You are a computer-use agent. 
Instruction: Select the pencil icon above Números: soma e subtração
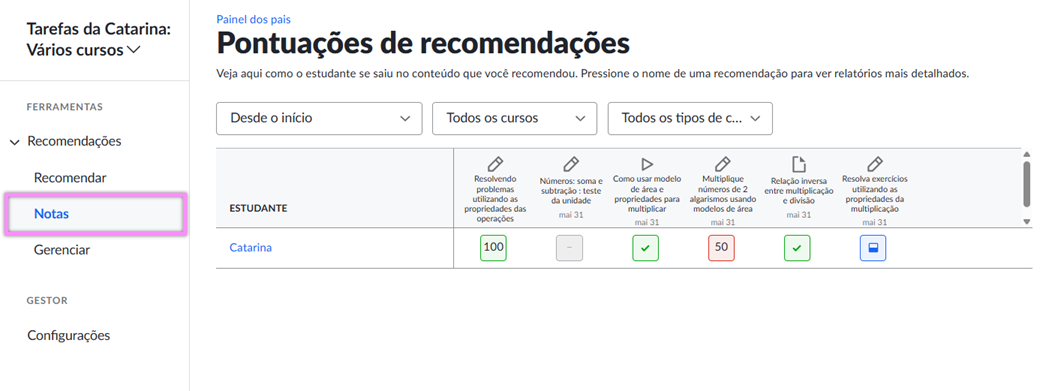pos(571,163)
